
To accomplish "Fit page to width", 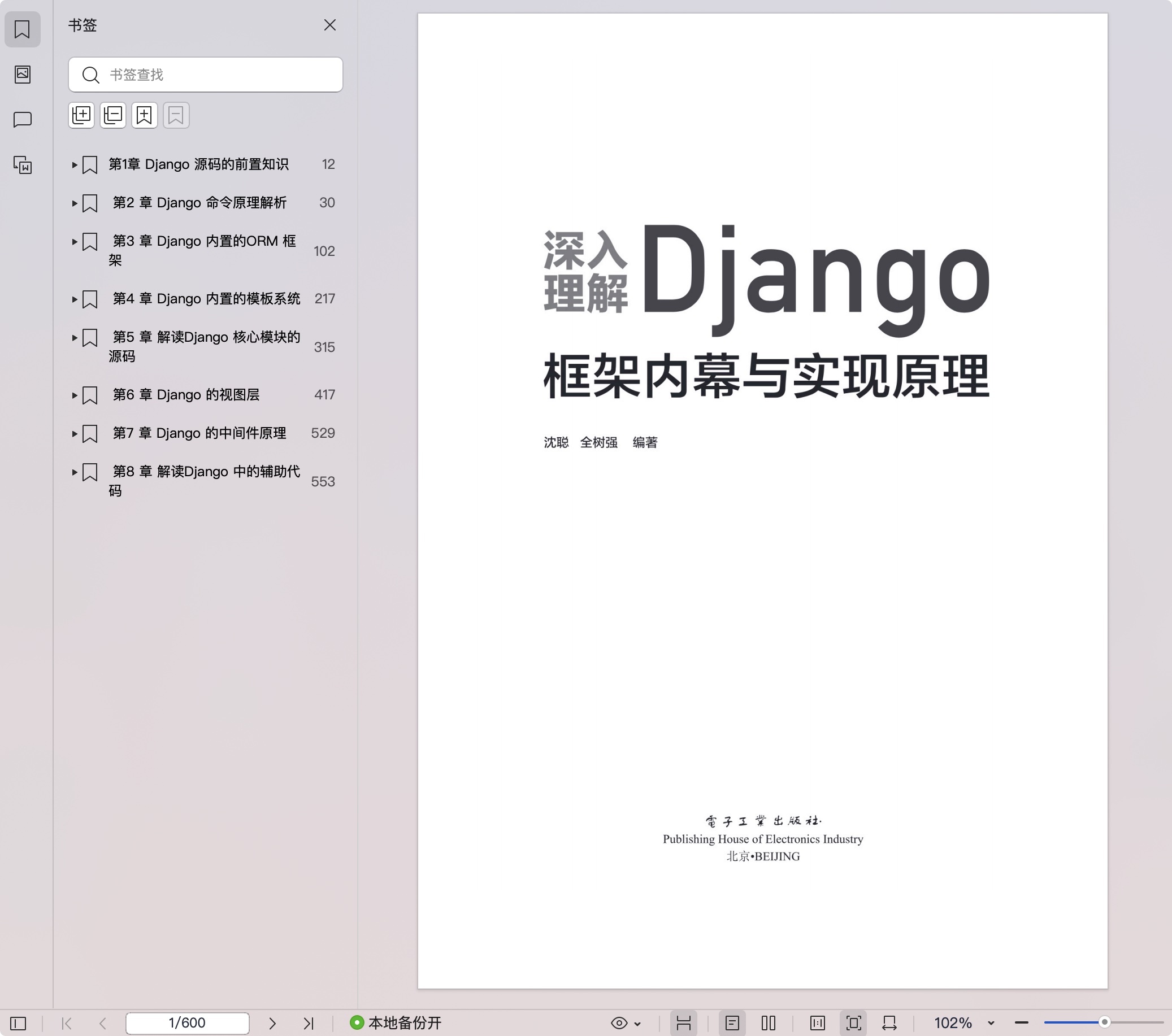I will 889,1023.
